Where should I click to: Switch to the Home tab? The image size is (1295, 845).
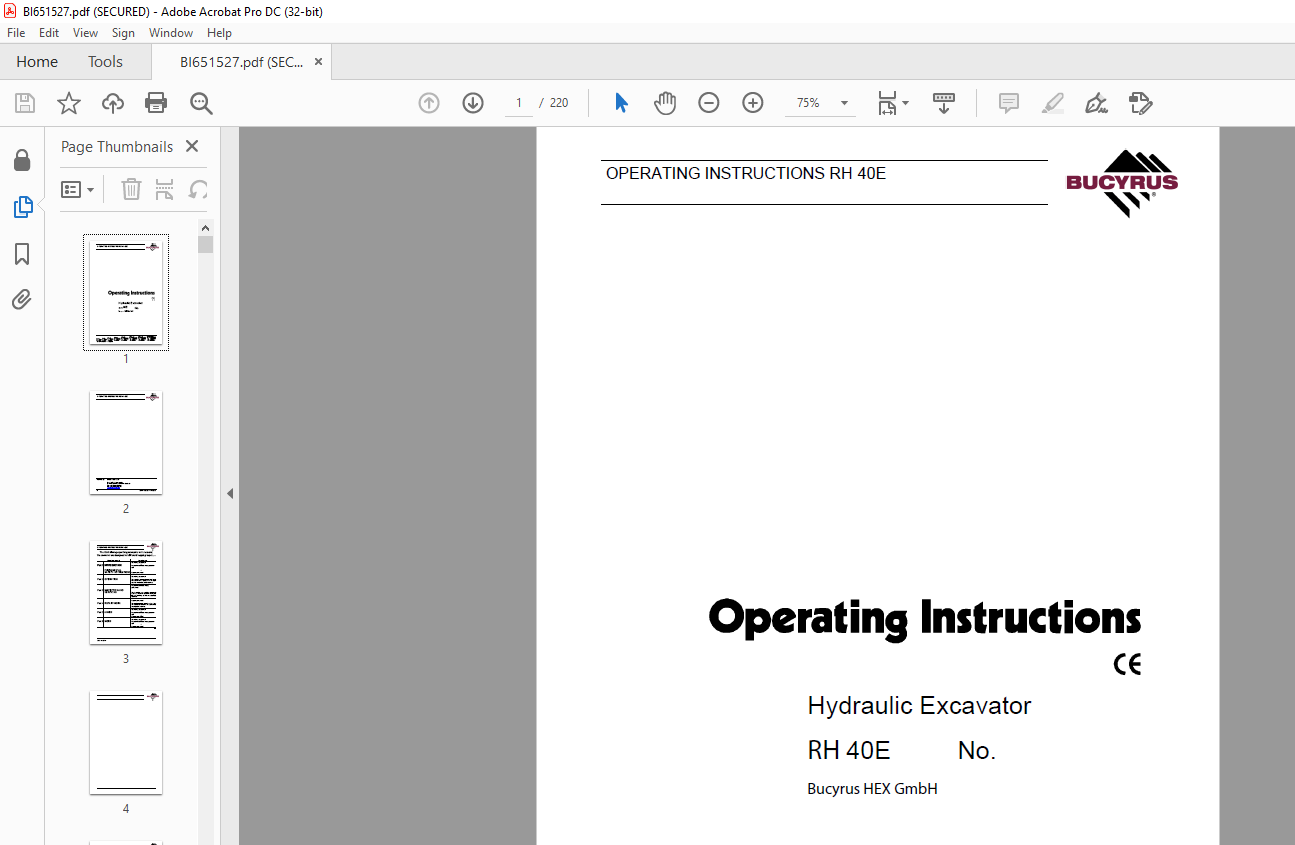[x=37, y=62]
